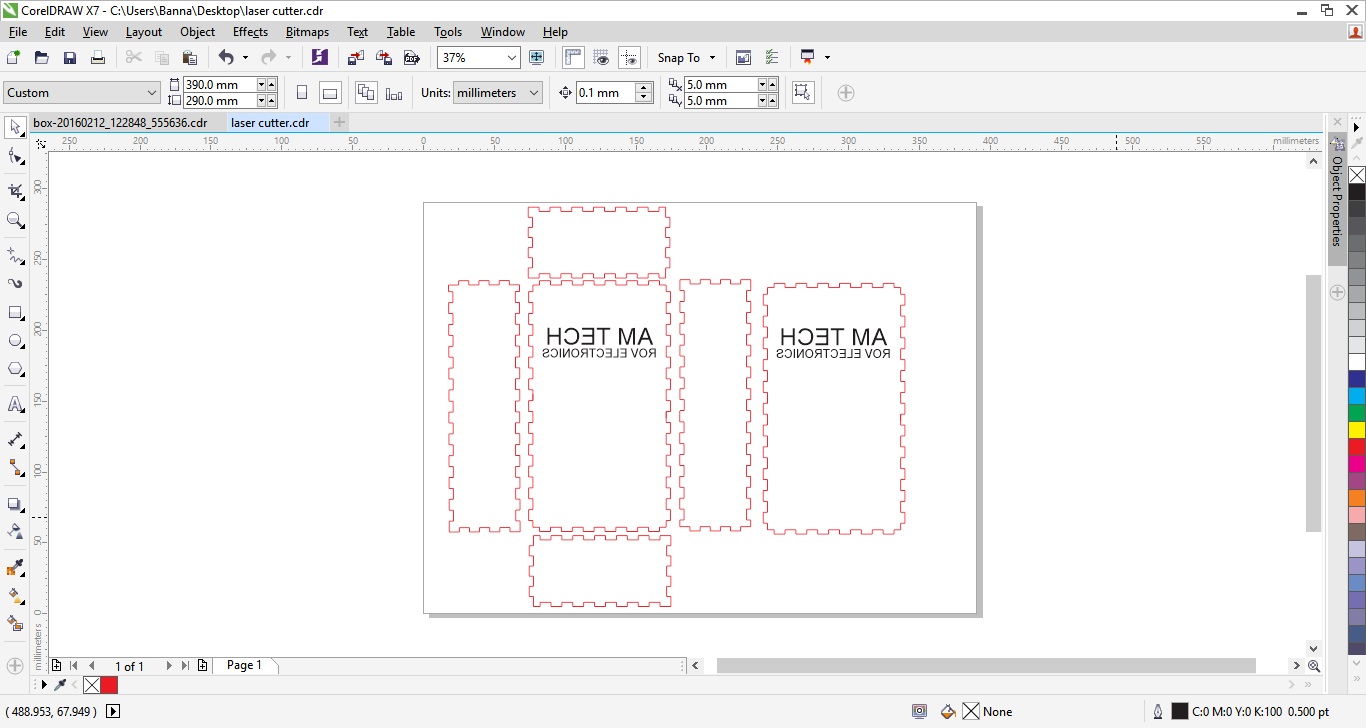Screen dimensions: 1366x728
Task: Click the Import icon in toolbar
Action: pyautogui.click(x=356, y=58)
